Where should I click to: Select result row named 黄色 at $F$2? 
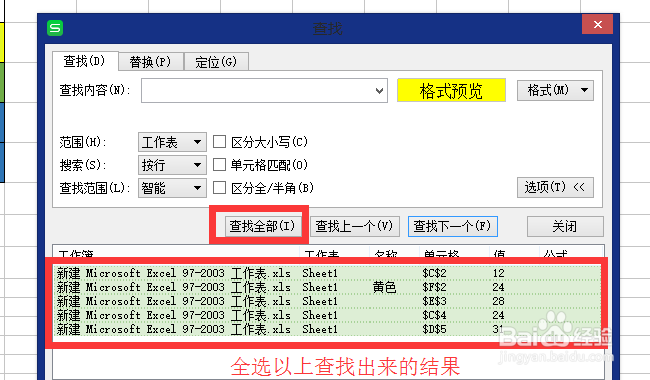point(327,287)
